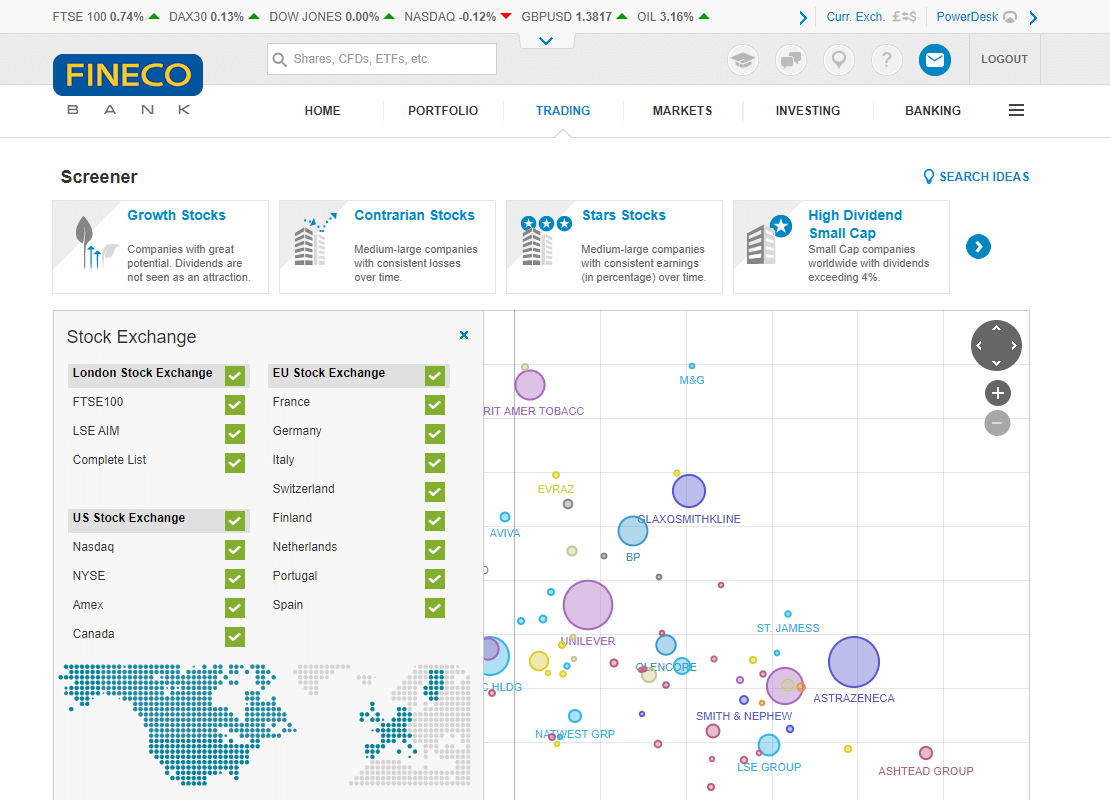Click the location pin icon in header
The width and height of the screenshot is (1110, 800).
click(839, 60)
